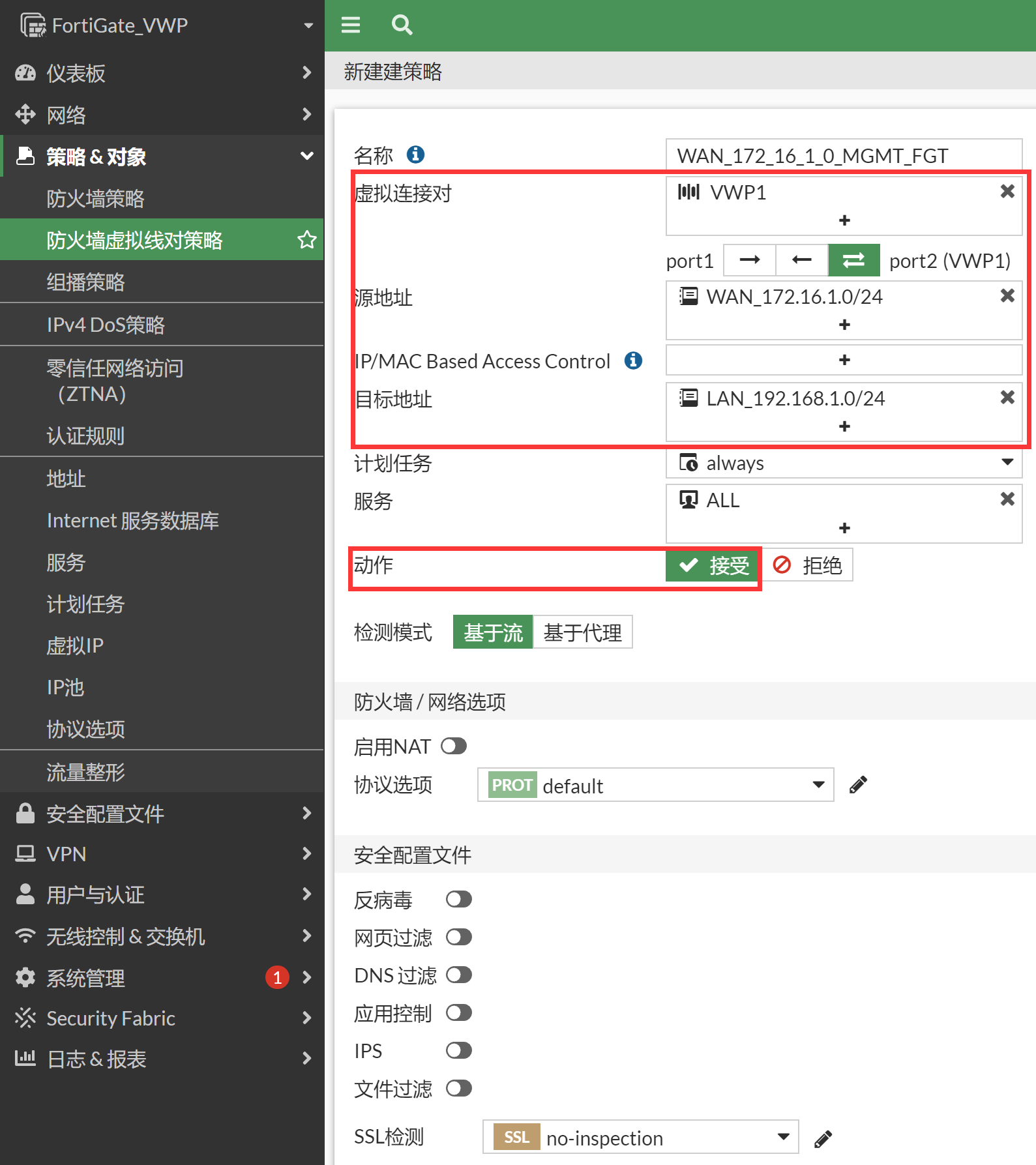Open the 计划任务 always dropdown
This screenshot has width=1036, height=1165.
(844, 463)
